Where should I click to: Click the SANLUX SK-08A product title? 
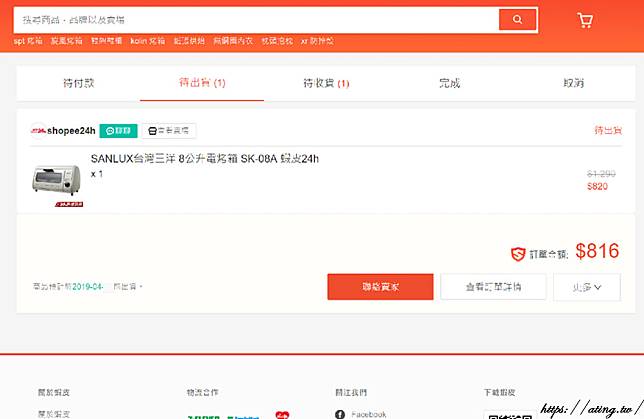205,159
